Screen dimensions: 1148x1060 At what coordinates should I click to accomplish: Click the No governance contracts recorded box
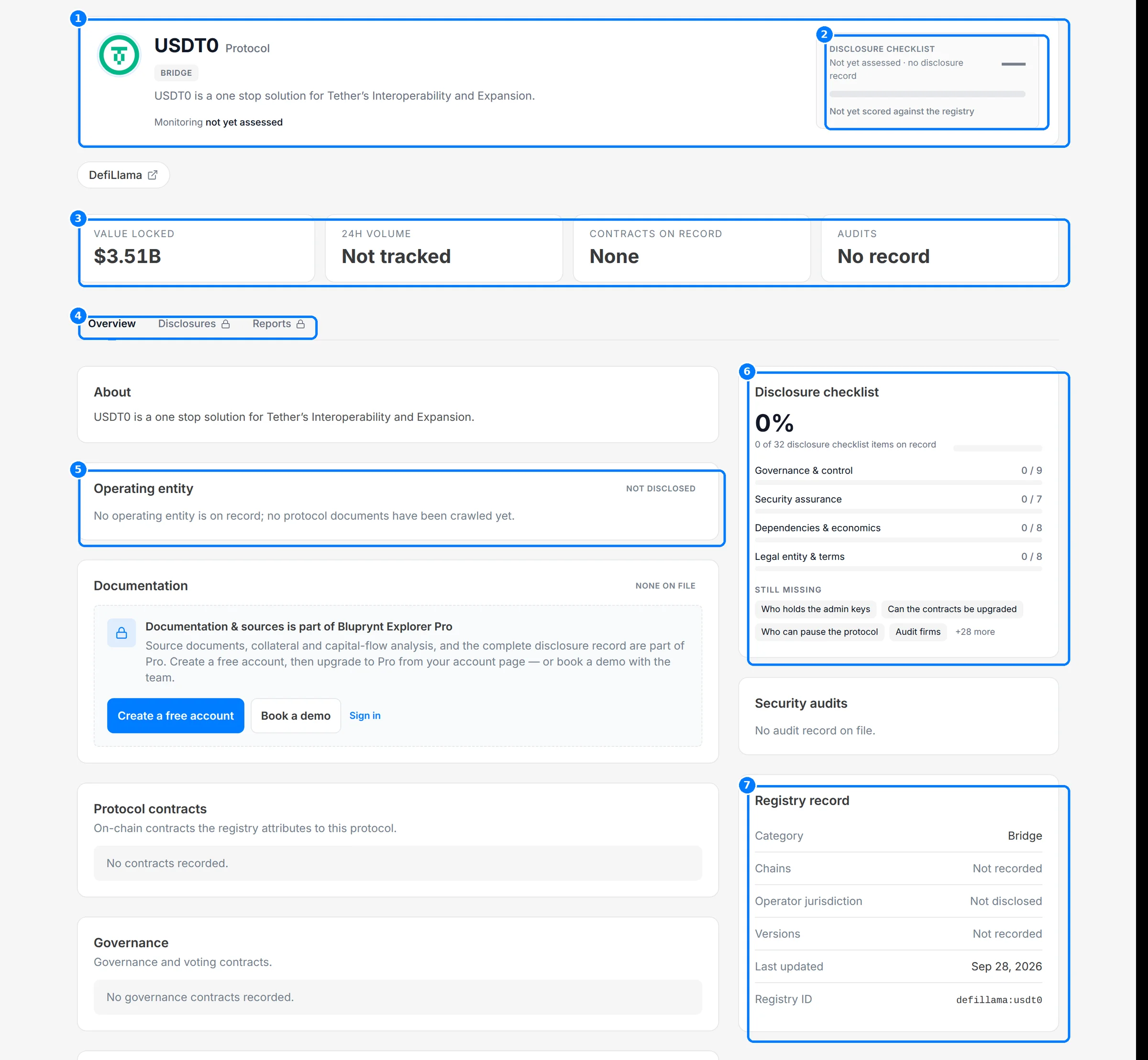[x=397, y=997]
